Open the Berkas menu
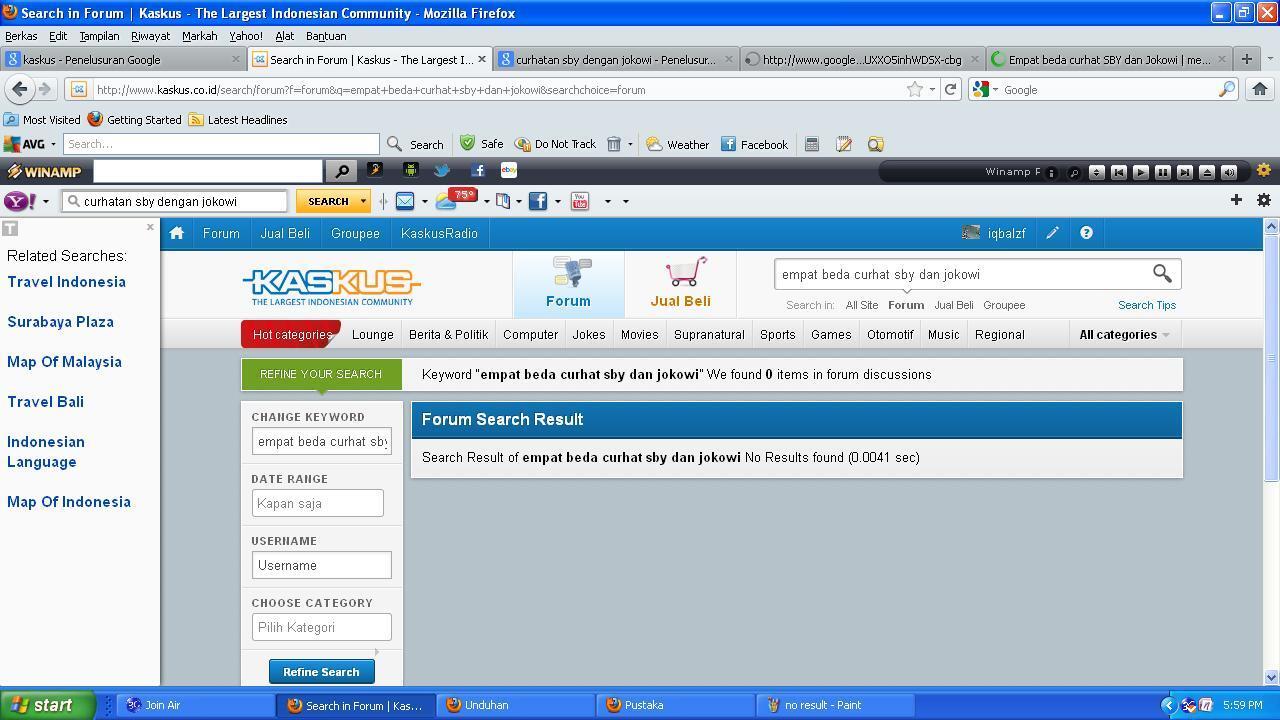 [x=21, y=36]
